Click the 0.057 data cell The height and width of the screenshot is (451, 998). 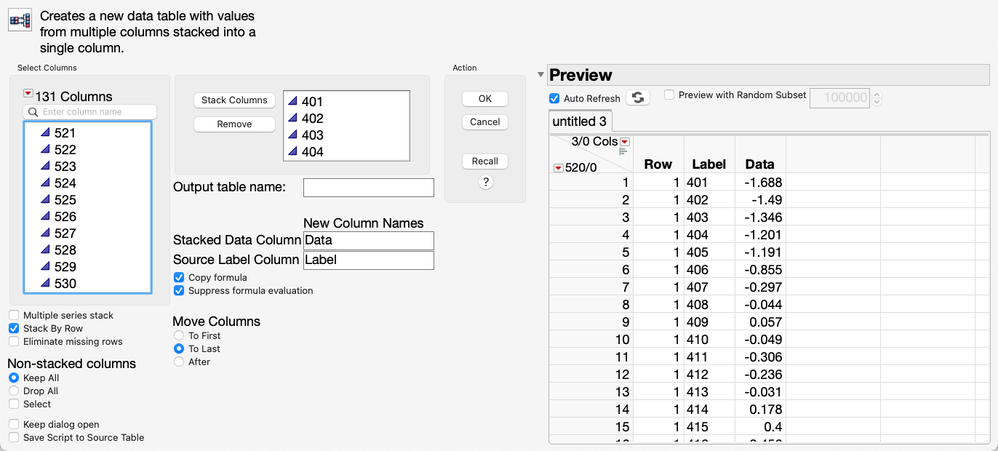(x=761, y=322)
